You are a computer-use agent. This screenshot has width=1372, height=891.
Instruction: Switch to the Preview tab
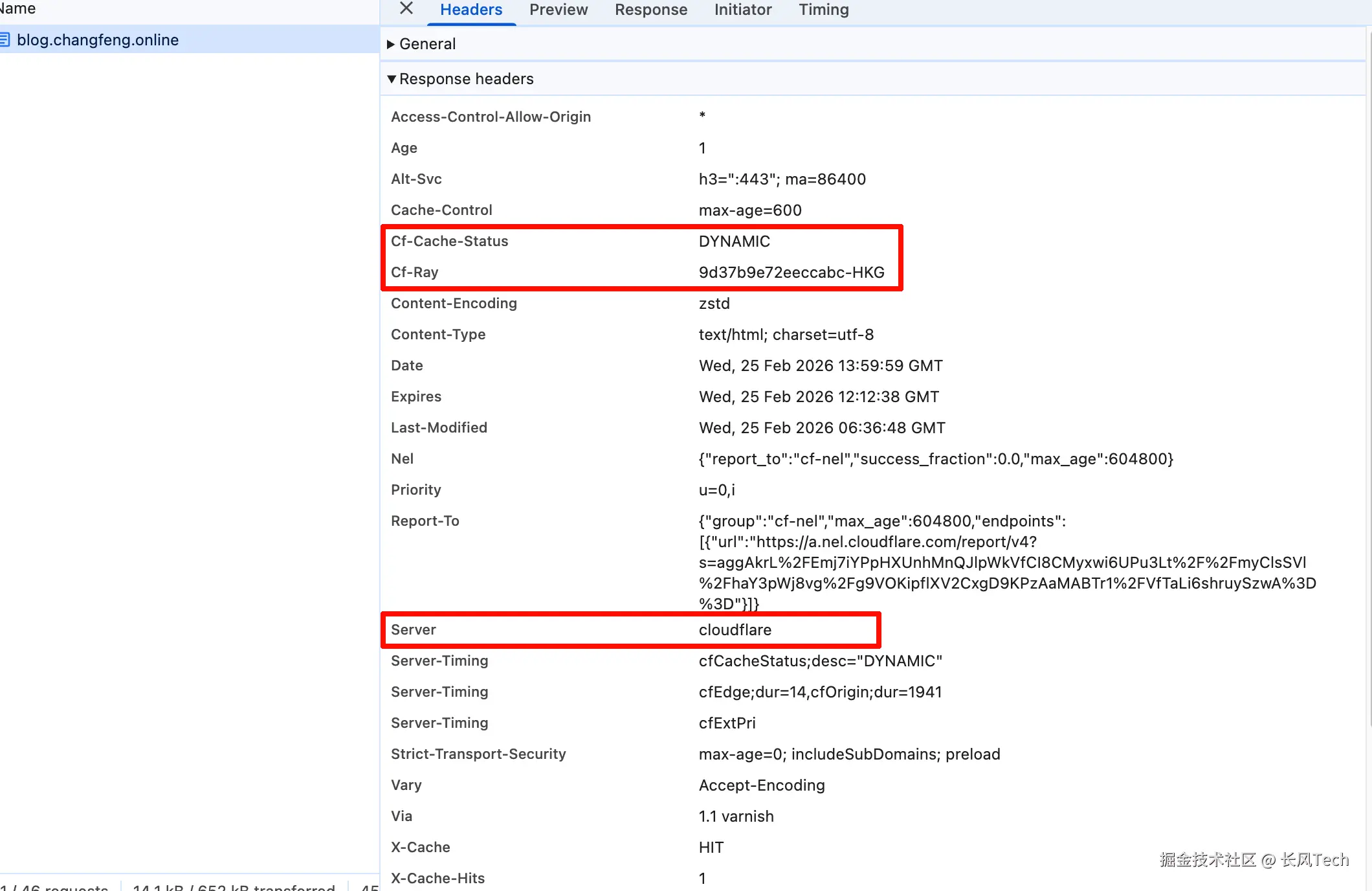coord(558,10)
